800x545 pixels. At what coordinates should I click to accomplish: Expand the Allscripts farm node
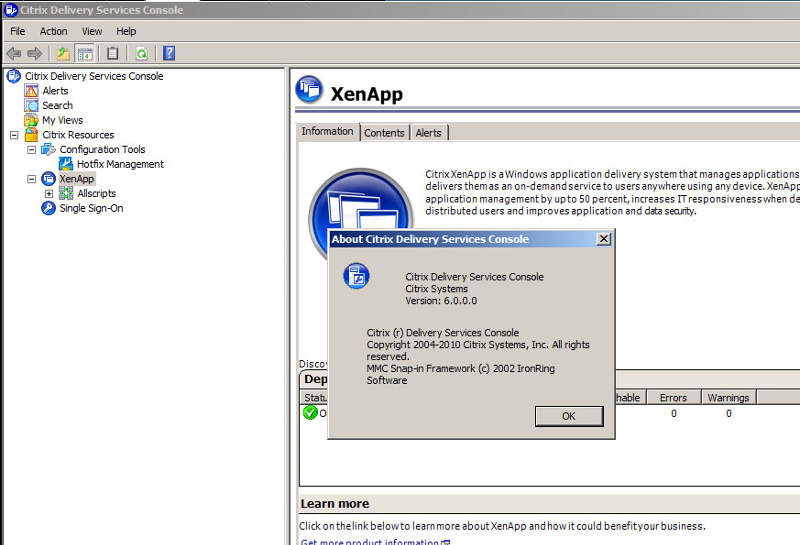point(49,194)
